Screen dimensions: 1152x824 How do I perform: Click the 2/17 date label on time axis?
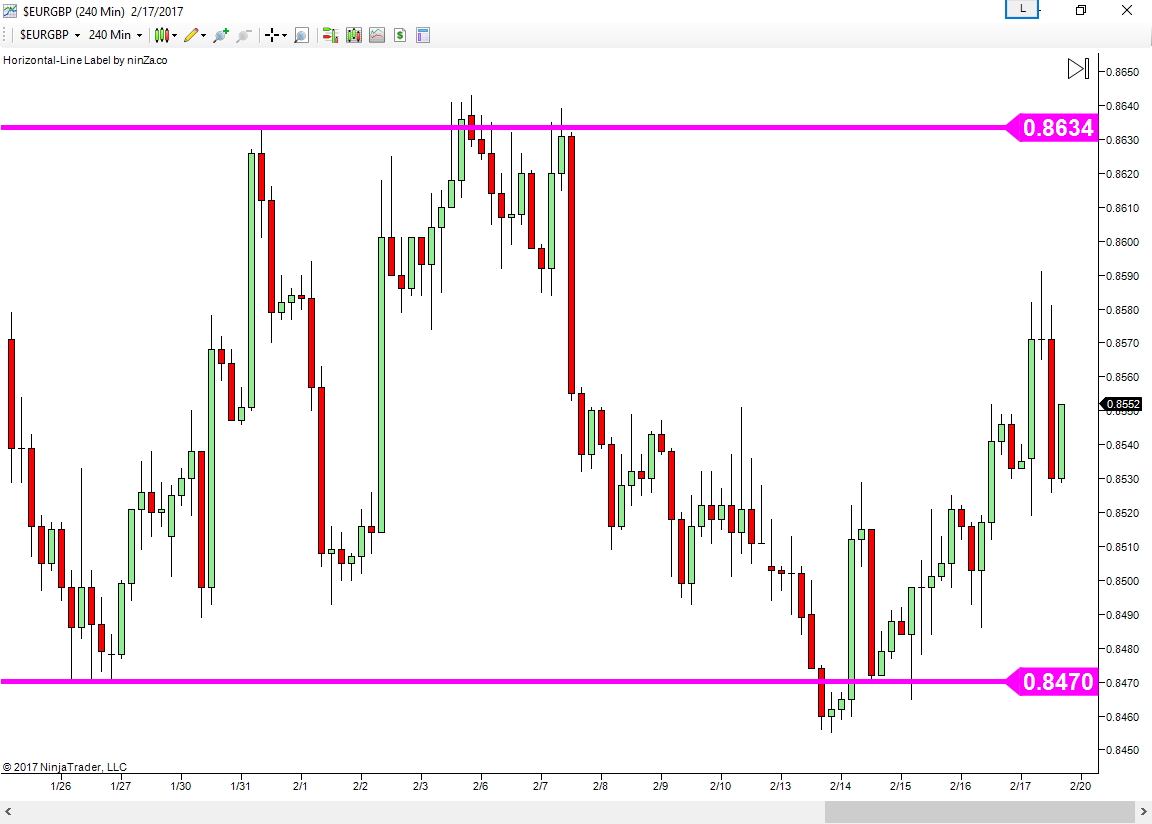click(x=1020, y=786)
